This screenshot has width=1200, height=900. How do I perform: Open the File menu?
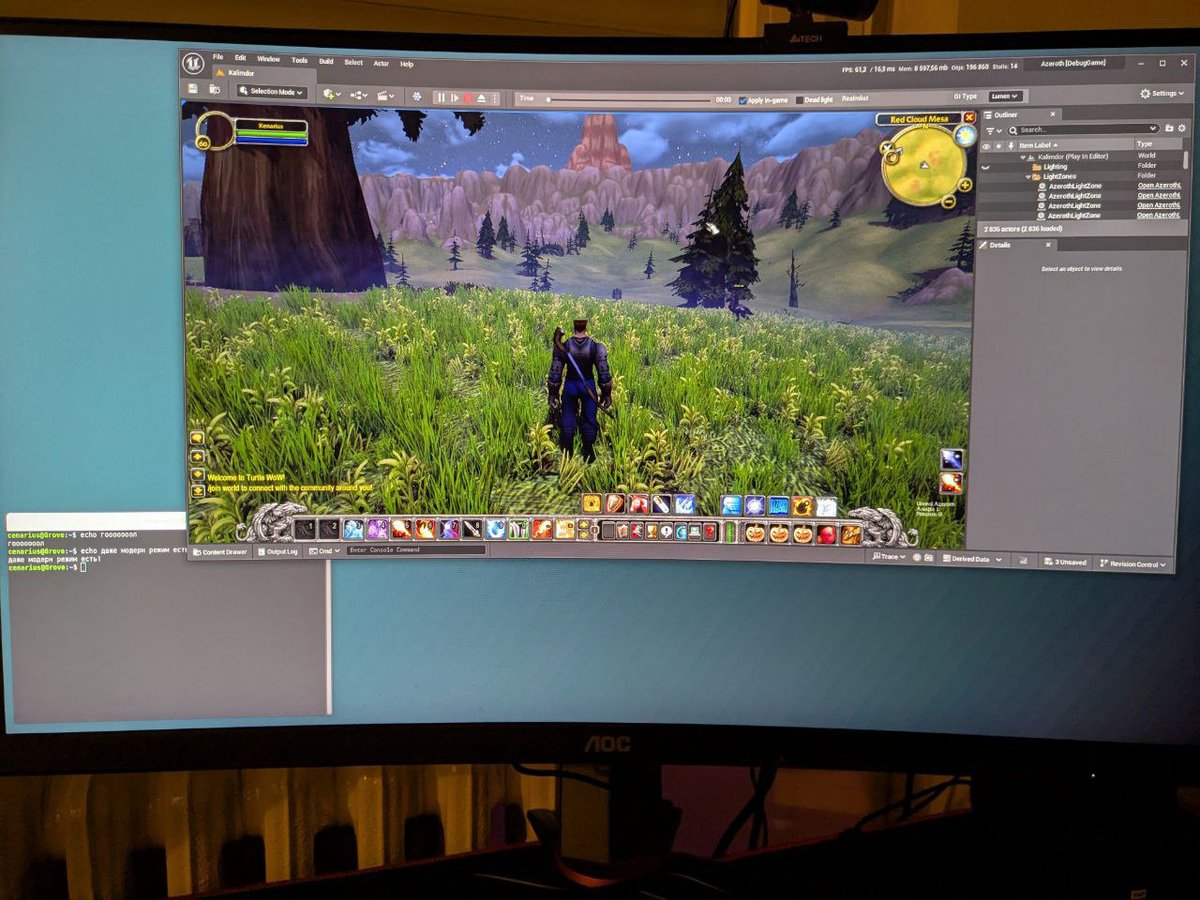pyautogui.click(x=218, y=56)
